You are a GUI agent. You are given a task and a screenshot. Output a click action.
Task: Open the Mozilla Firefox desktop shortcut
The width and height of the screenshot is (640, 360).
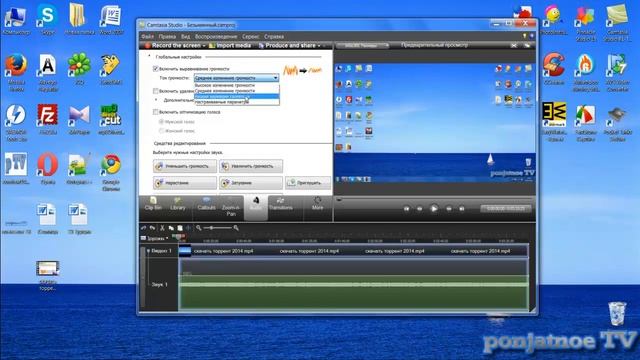(x=16, y=72)
